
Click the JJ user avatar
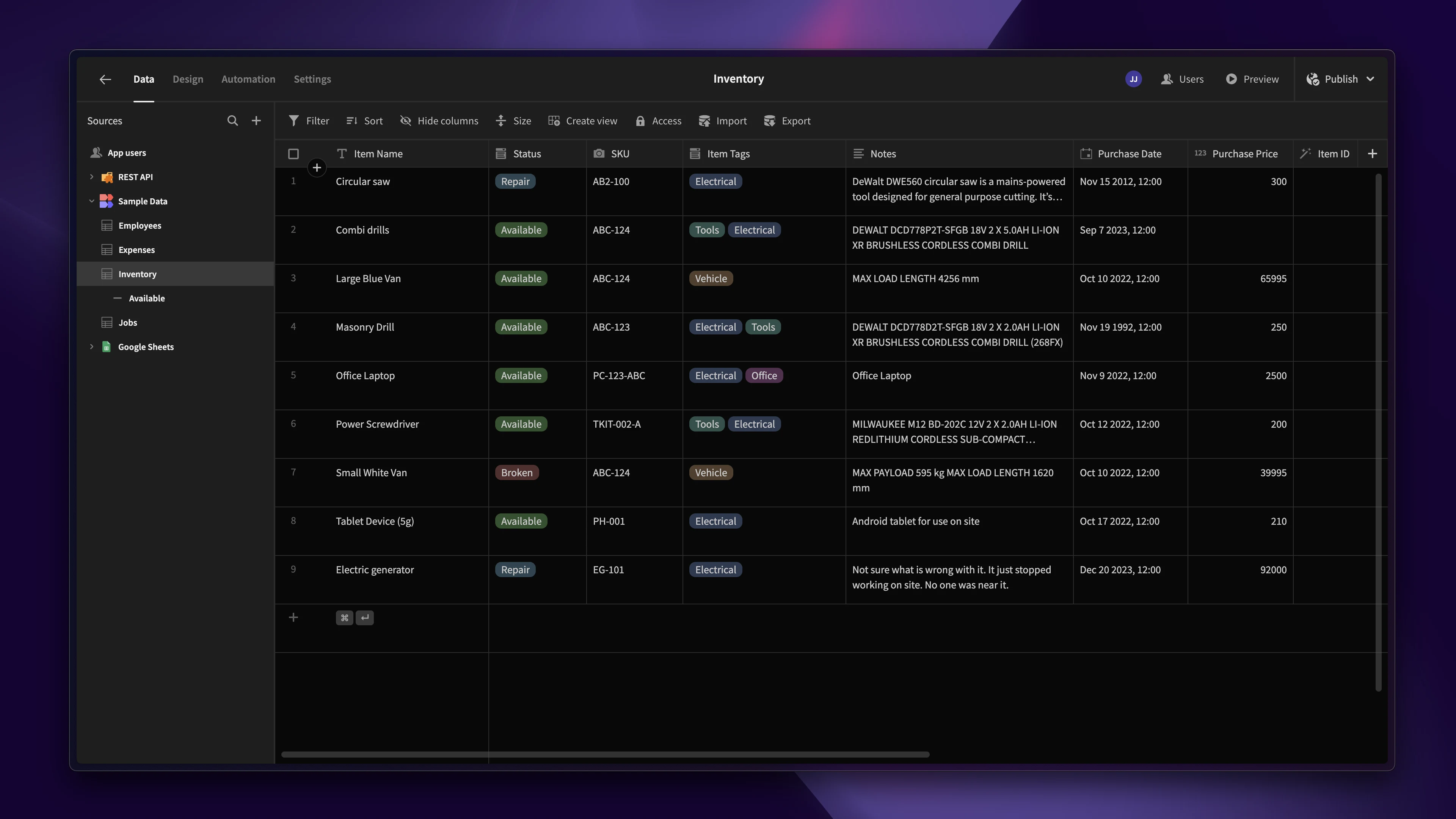(1133, 79)
